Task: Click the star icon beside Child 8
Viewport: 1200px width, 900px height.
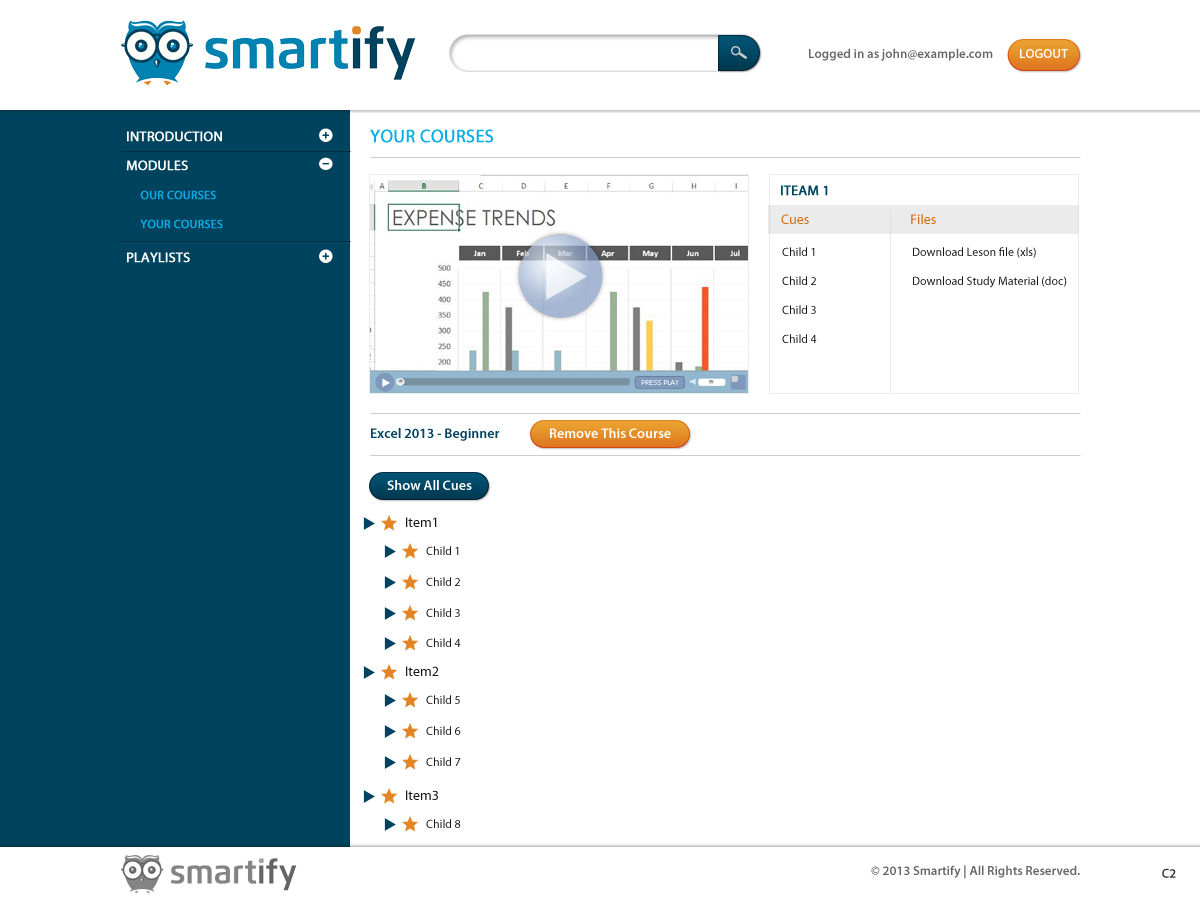Action: pos(410,824)
